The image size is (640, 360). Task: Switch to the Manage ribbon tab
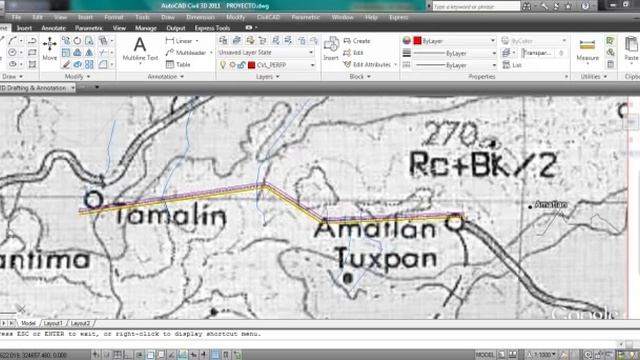(x=146, y=28)
